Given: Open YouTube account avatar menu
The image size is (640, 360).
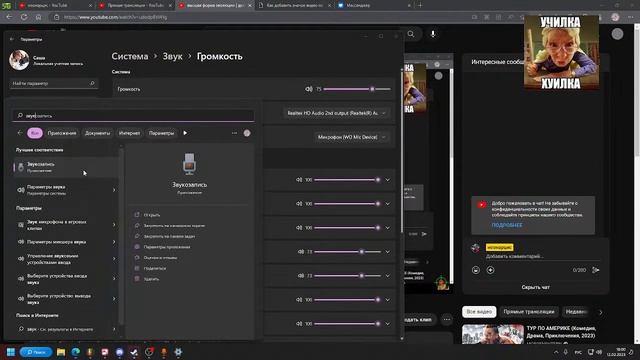Looking at the screenshot, I should [x=617, y=34].
